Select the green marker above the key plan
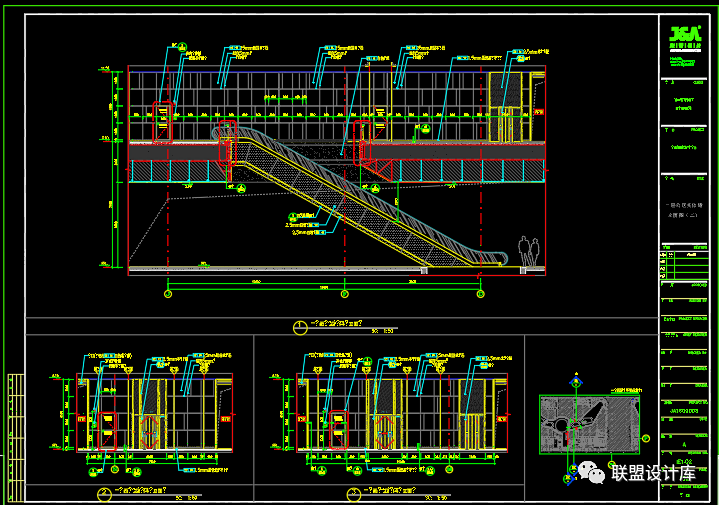 coord(574,381)
